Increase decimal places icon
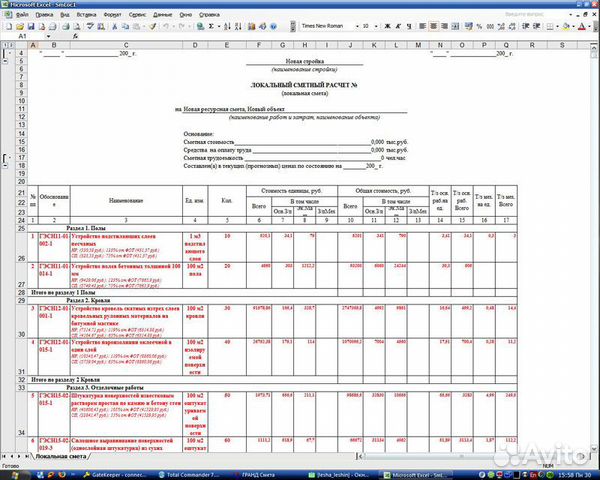Screen dimensions: 600x480 501,26
